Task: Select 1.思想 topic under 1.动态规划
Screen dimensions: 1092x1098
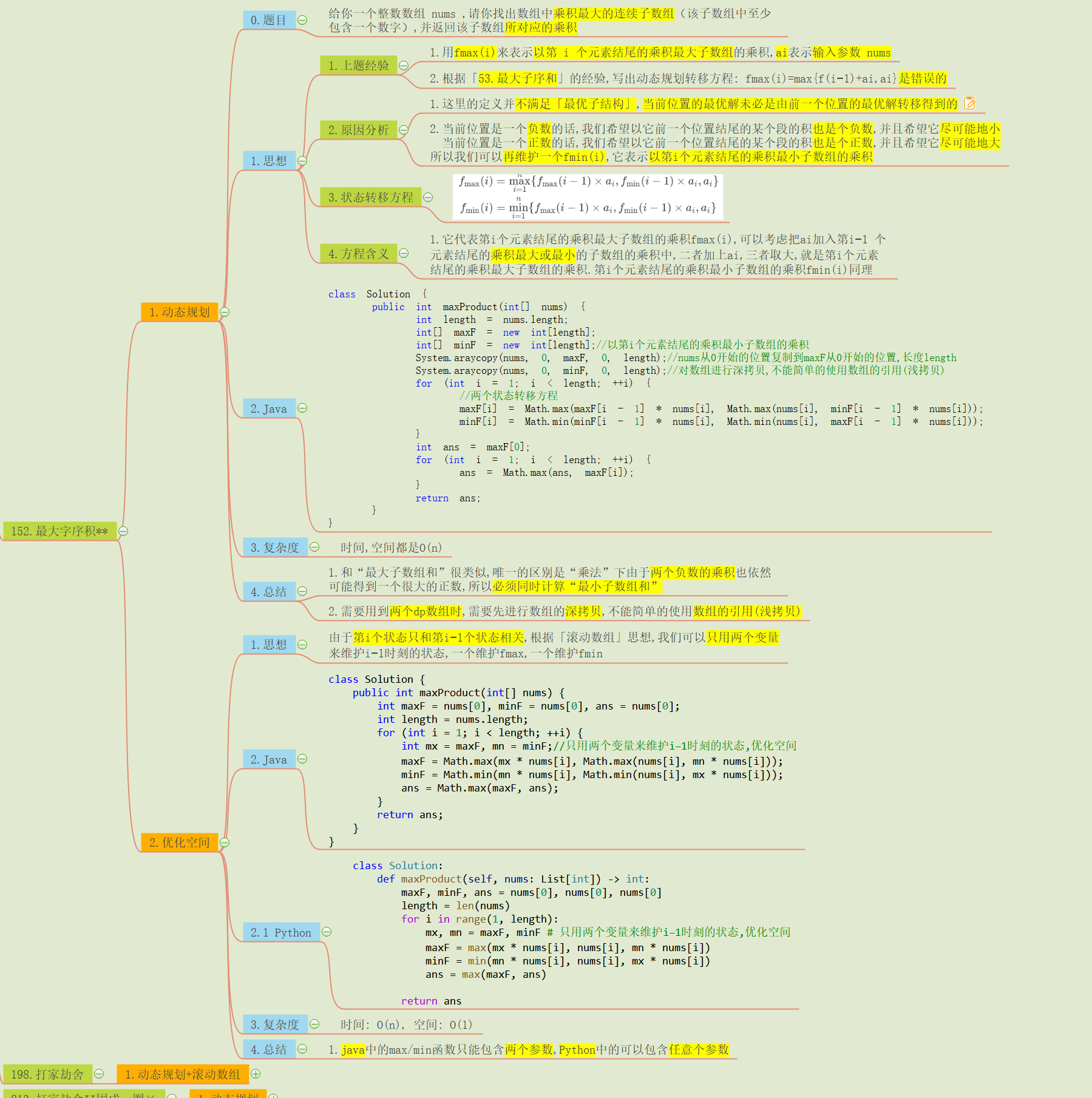Action: point(269,161)
